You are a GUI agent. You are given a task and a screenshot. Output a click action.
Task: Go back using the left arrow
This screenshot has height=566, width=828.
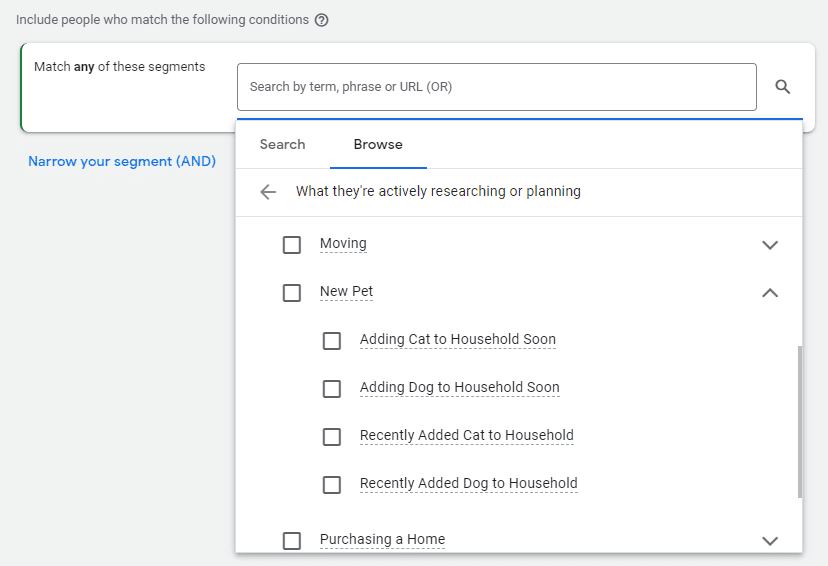268,192
